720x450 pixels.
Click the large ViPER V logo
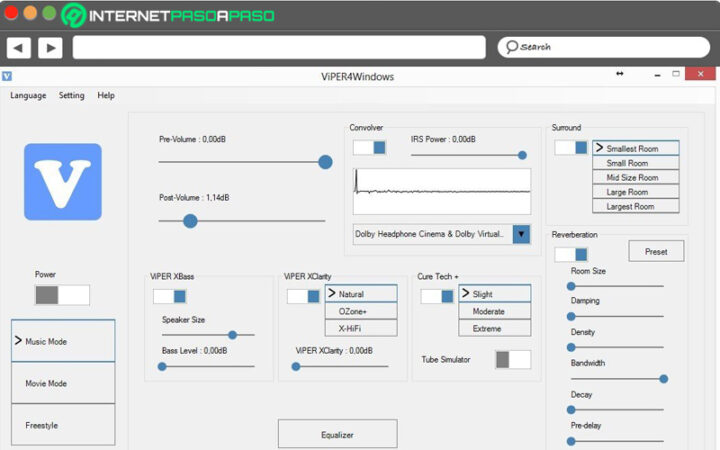(63, 182)
